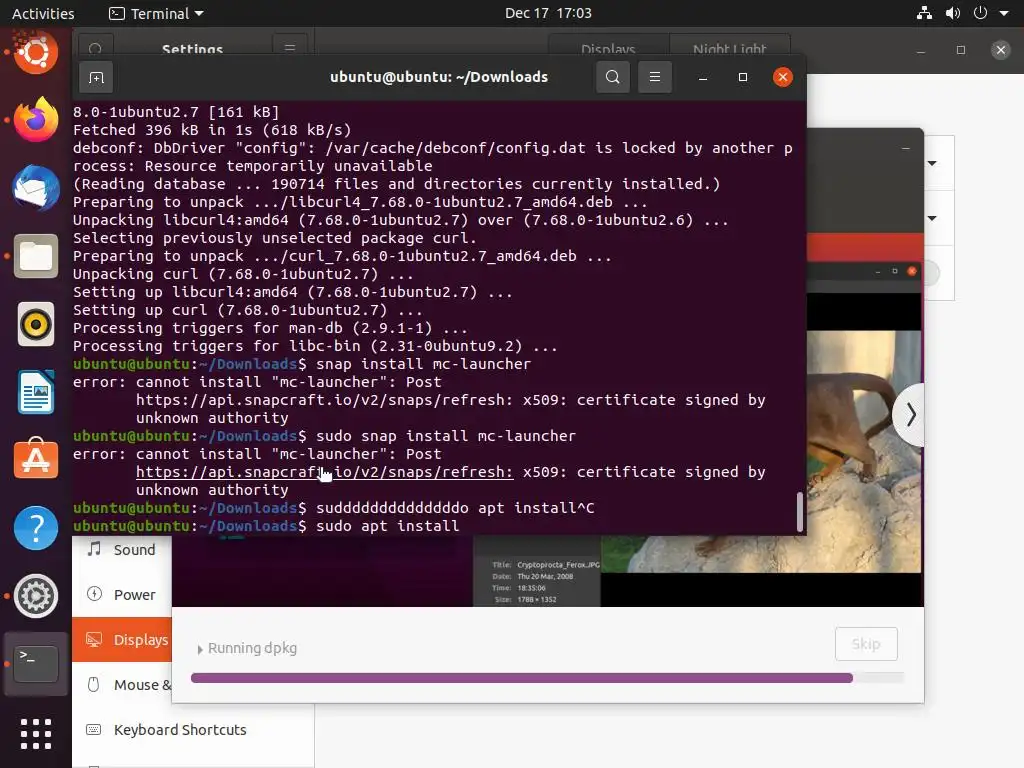
Task: Open the Ubuntu installer icon in the dock
Action: point(36,52)
